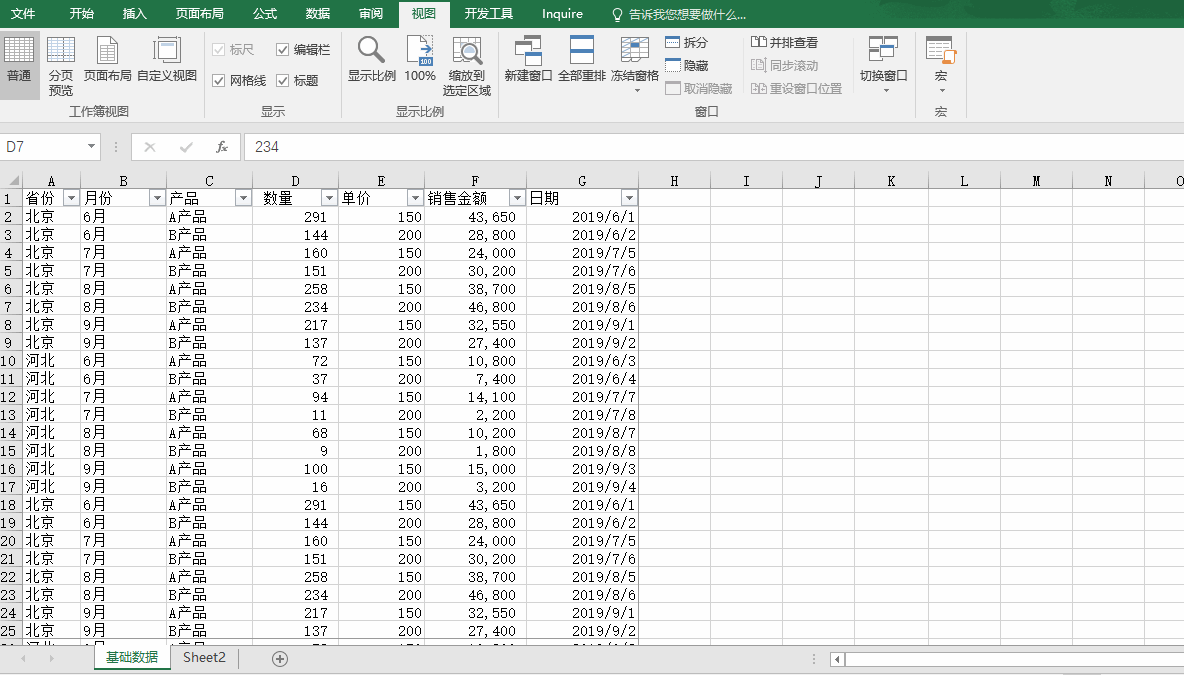This screenshot has height=675, width=1184.
Task: Open the 公式 (Formulas) ribbon tab
Action: (x=264, y=14)
